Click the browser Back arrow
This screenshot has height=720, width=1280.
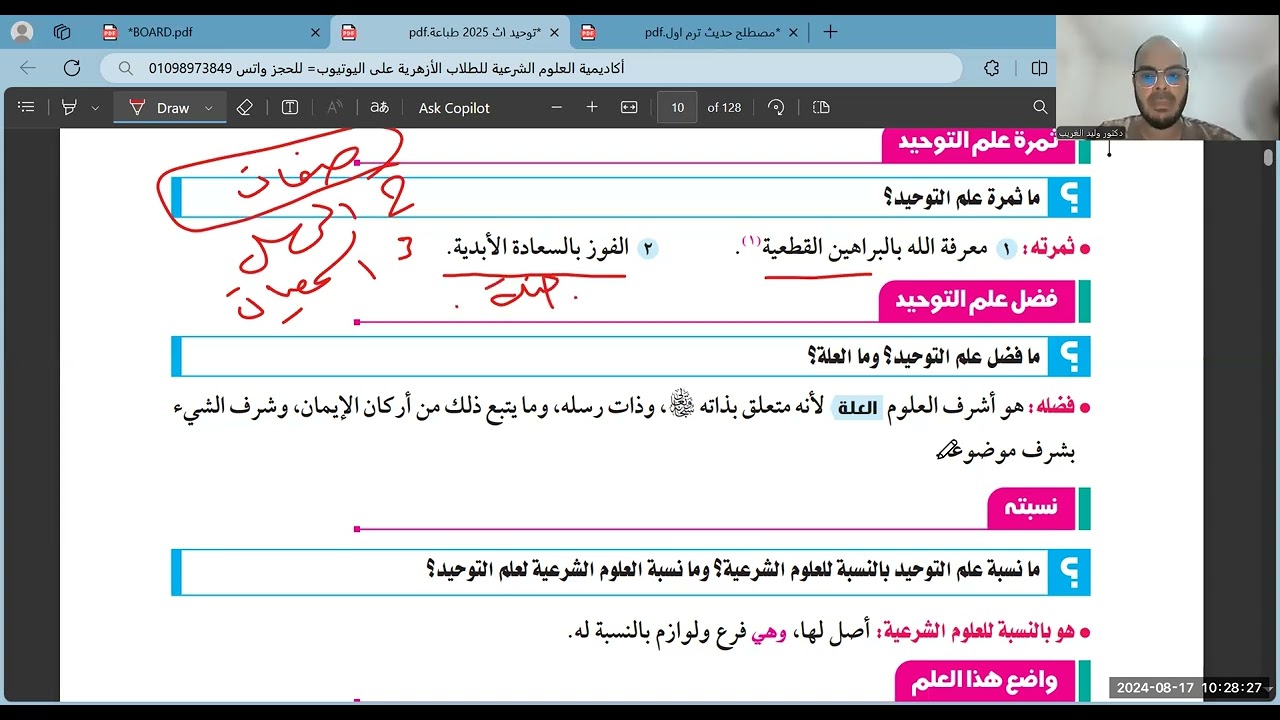coord(28,68)
